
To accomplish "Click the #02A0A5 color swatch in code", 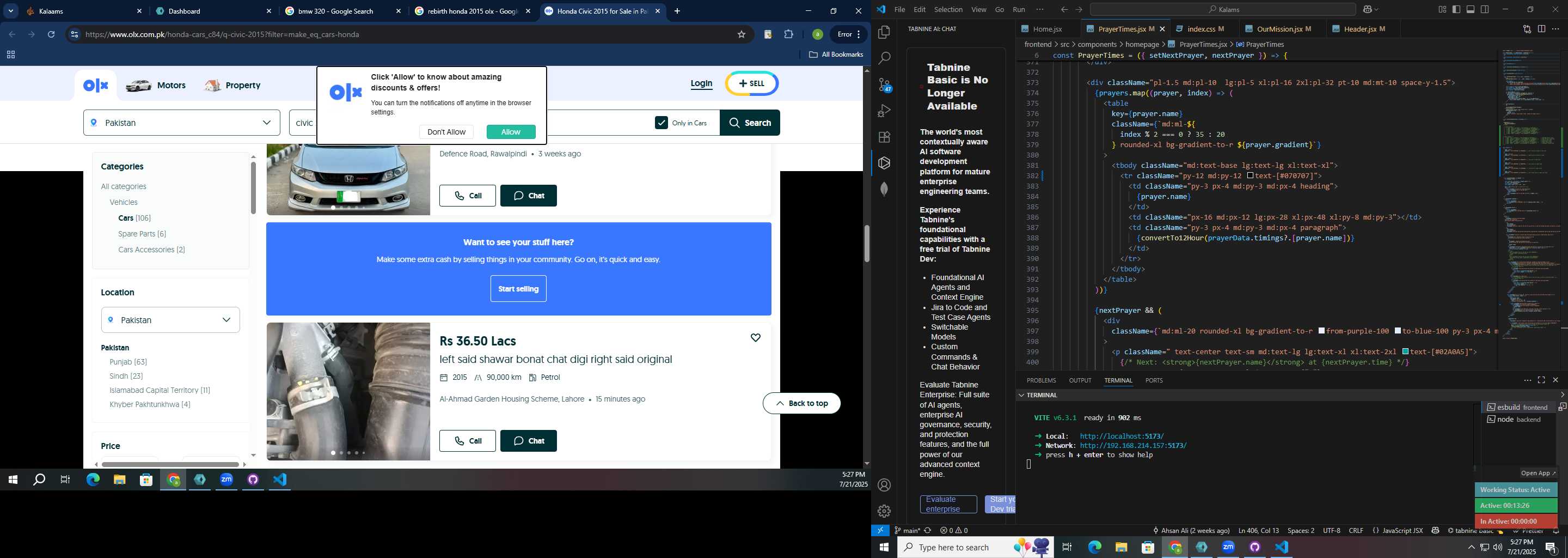I will [1405, 351].
